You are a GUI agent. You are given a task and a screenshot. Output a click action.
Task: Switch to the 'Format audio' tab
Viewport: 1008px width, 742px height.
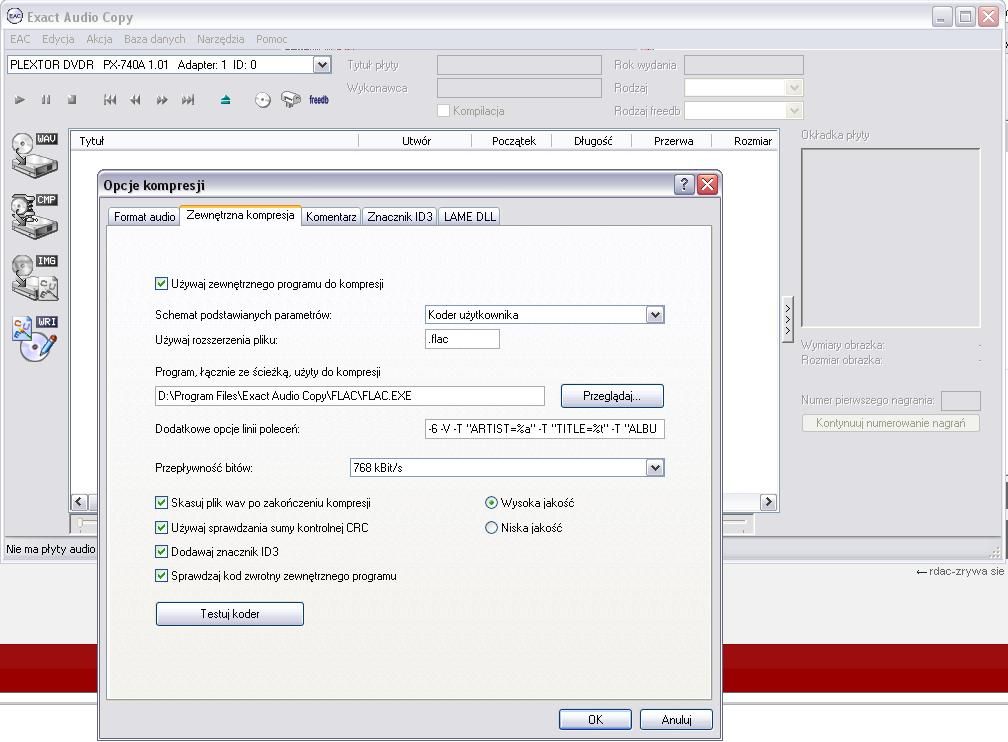pyautogui.click(x=144, y=217)
